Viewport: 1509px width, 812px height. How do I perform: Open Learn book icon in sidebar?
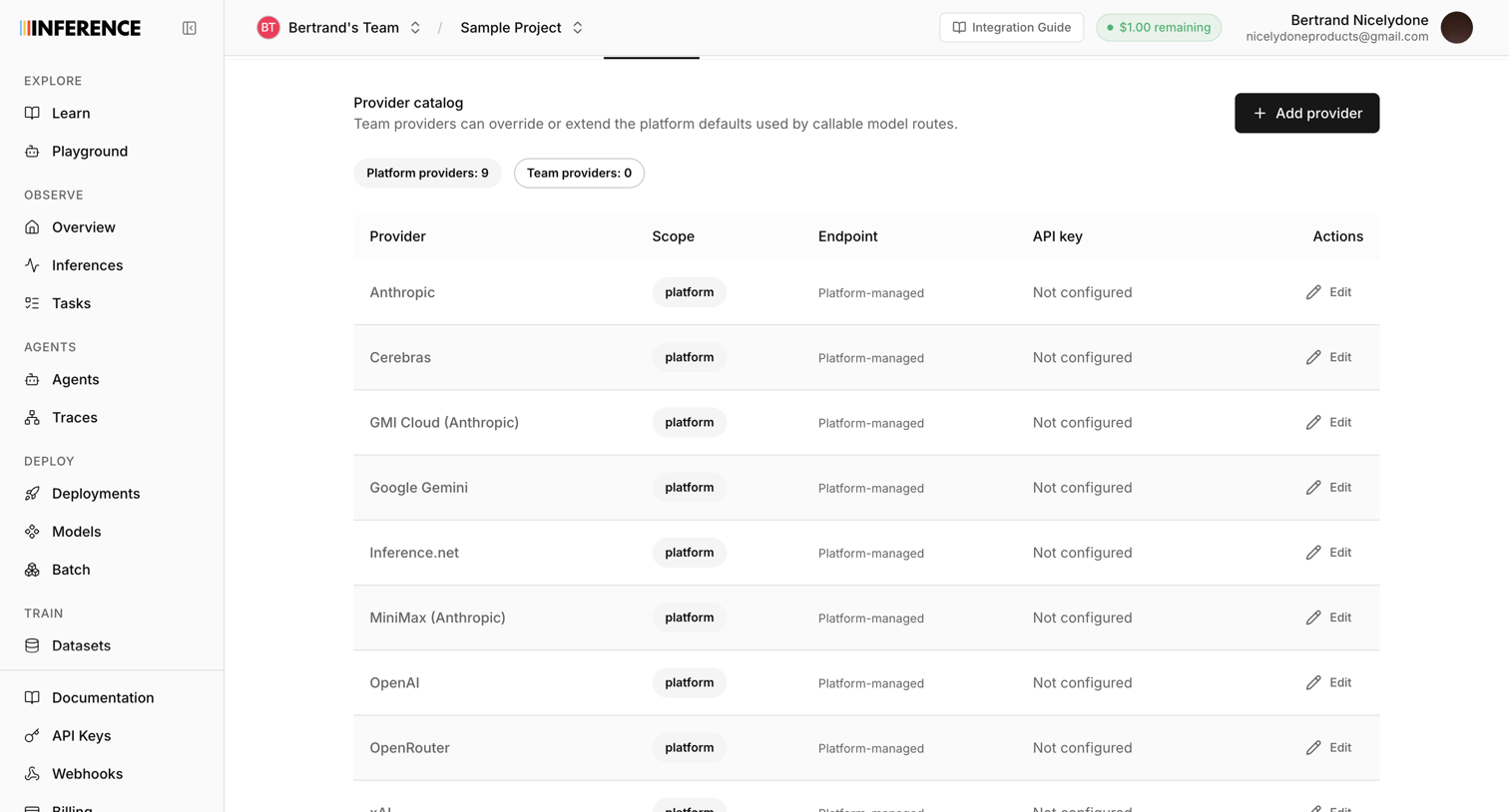click(32, 113)
